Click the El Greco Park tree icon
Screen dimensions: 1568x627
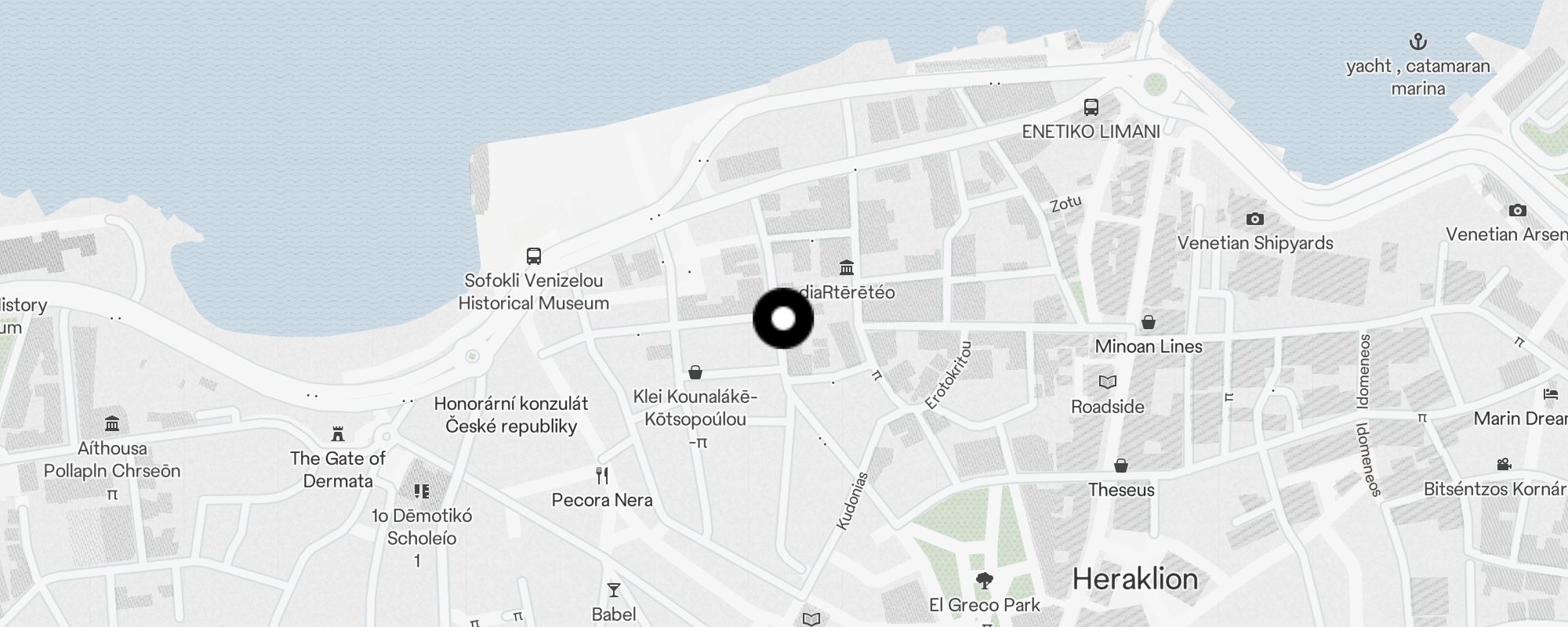[985, 581]
